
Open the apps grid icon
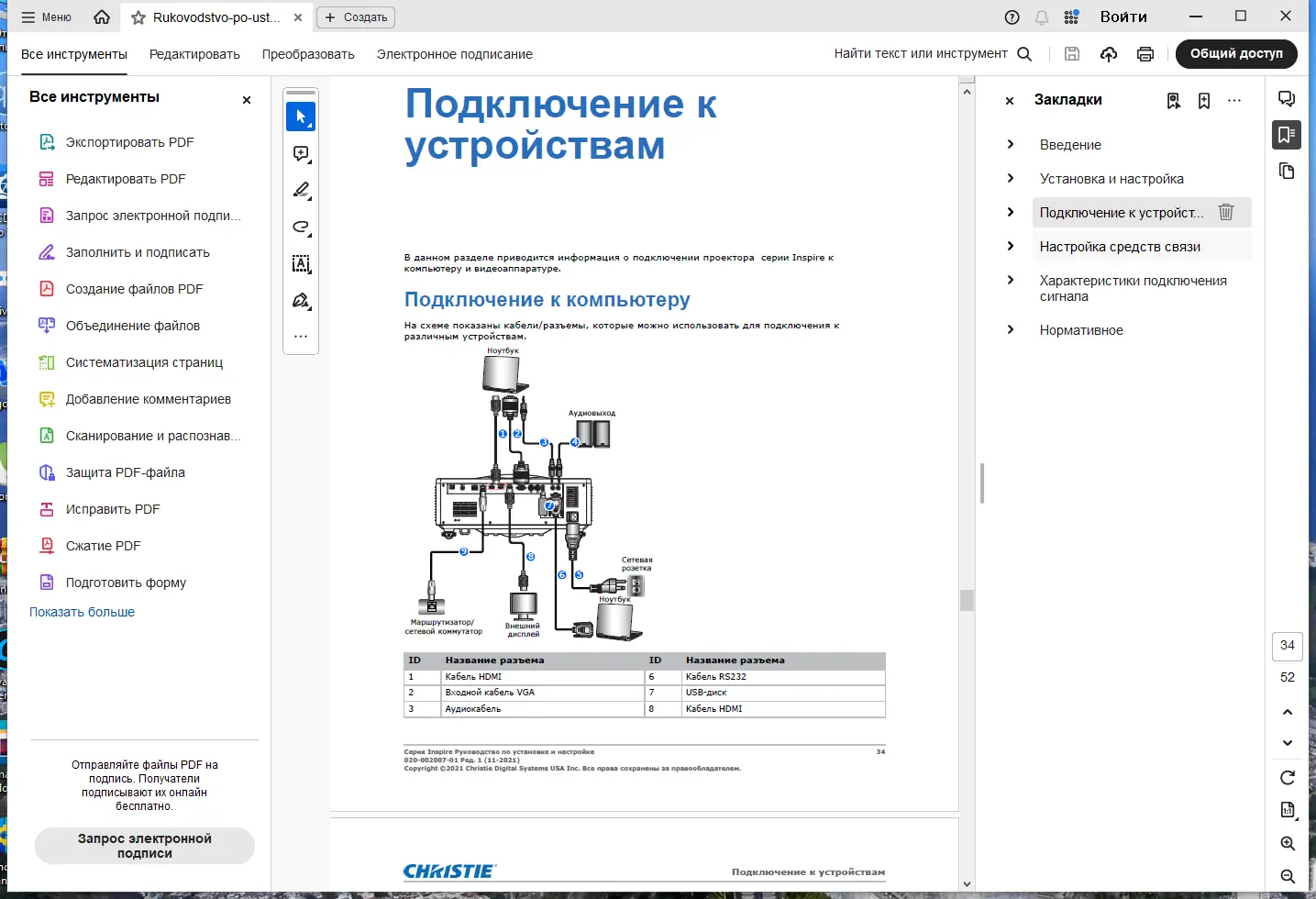pyautogui.click(x=1071, y=17)
